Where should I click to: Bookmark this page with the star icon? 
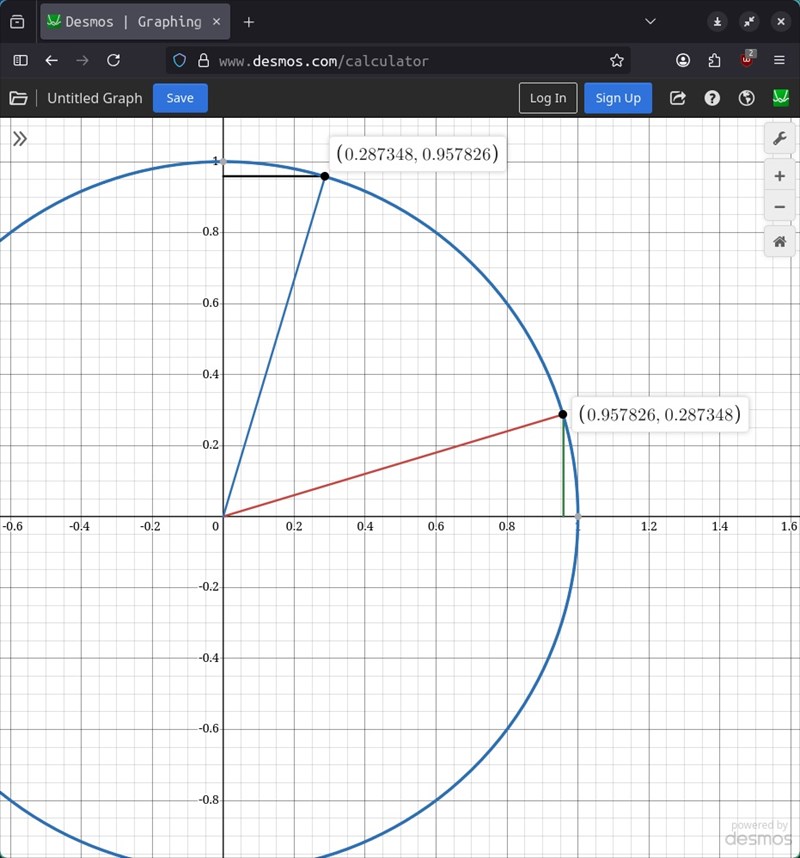click(617, 60)
